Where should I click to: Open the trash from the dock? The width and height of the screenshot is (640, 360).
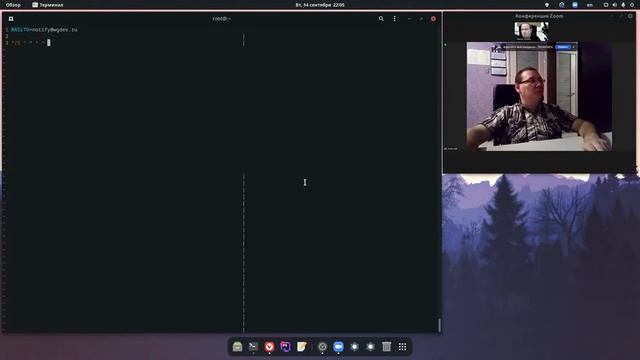(386, 347)
